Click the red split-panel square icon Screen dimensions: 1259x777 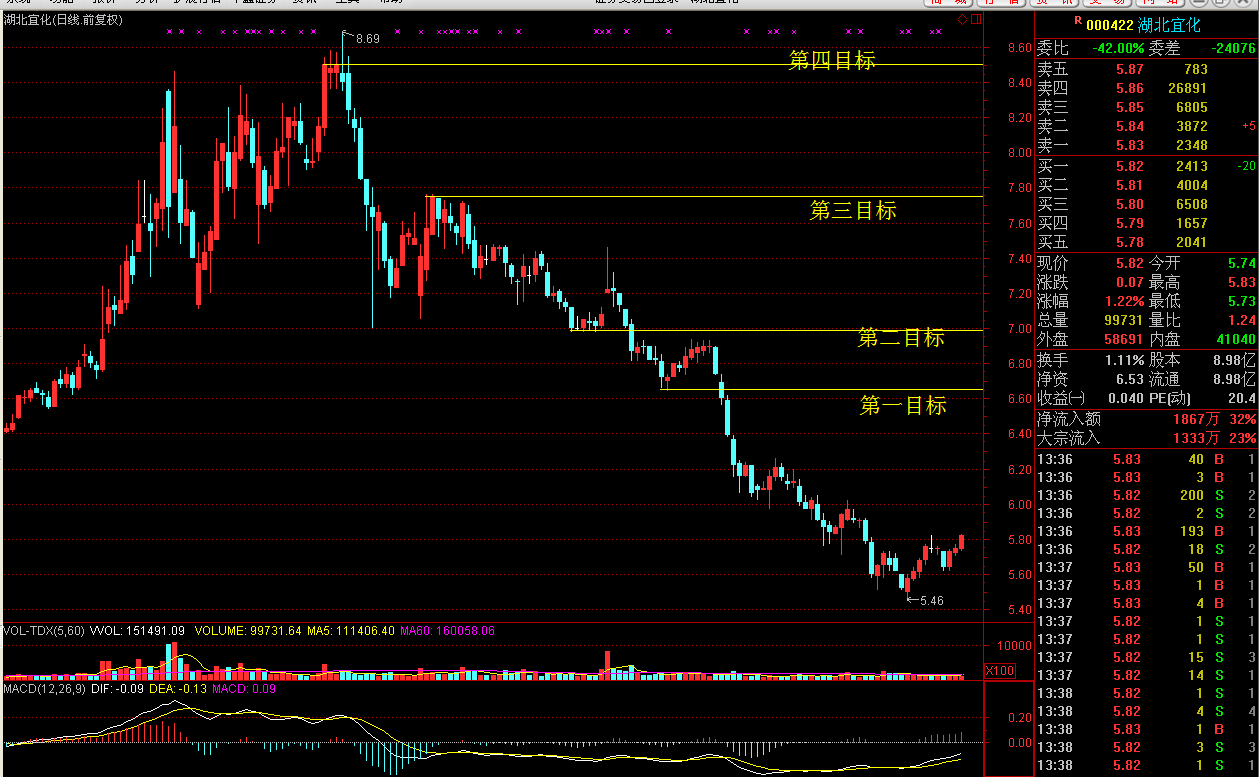click(x=974, y=19)
